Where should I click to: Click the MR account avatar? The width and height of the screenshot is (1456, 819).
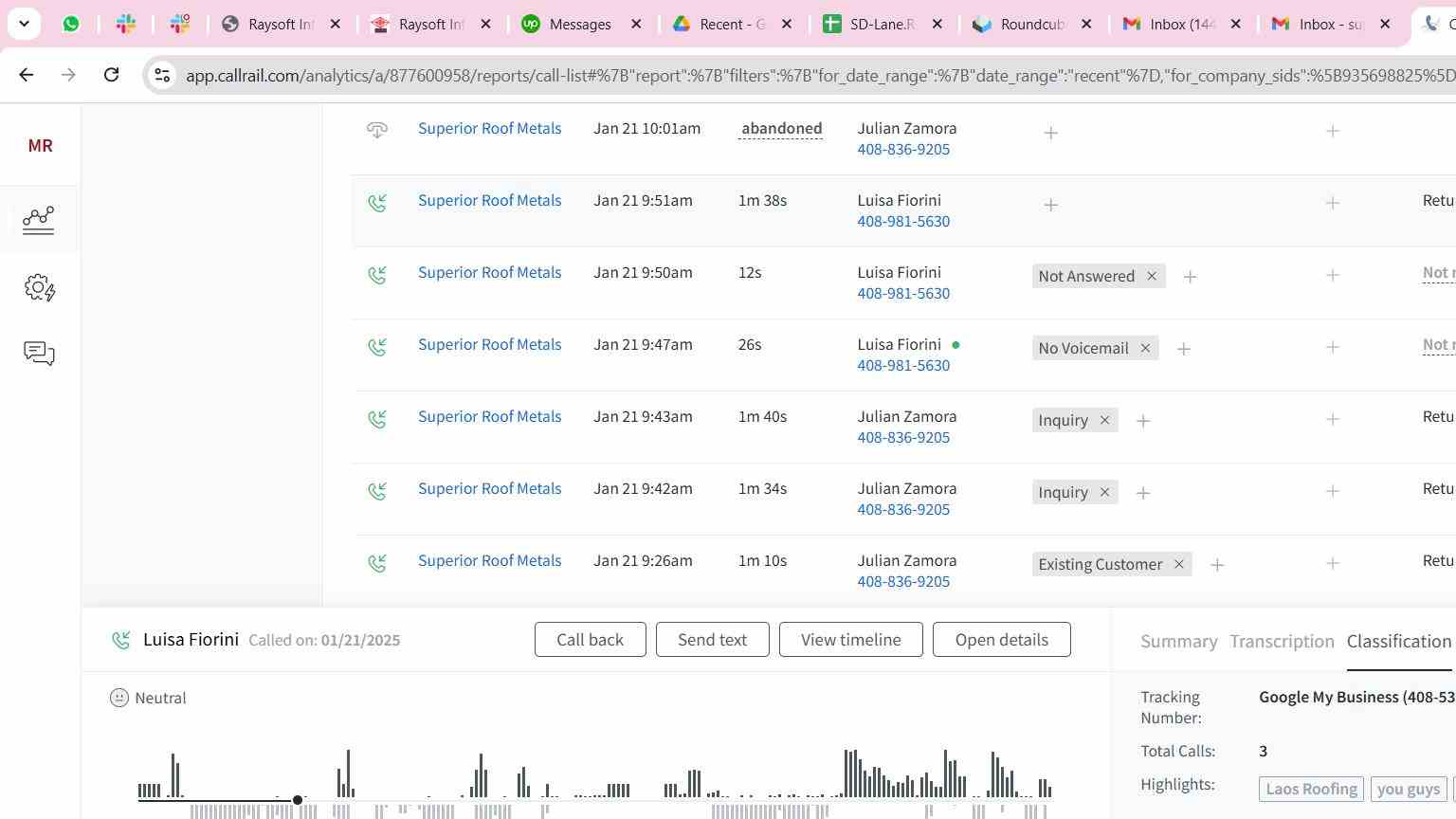click(40, 145)
